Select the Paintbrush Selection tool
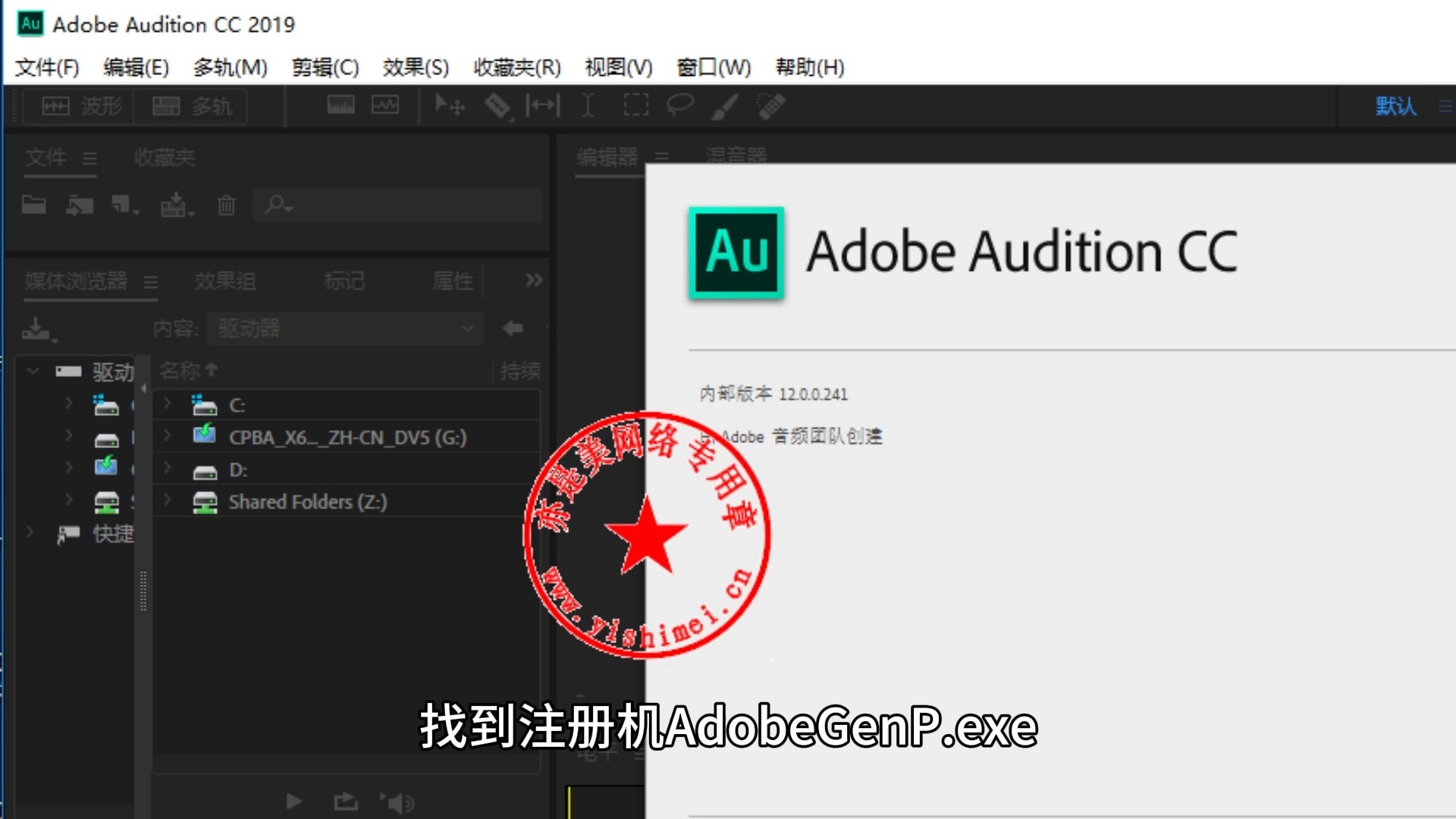 tap(725, 106)
